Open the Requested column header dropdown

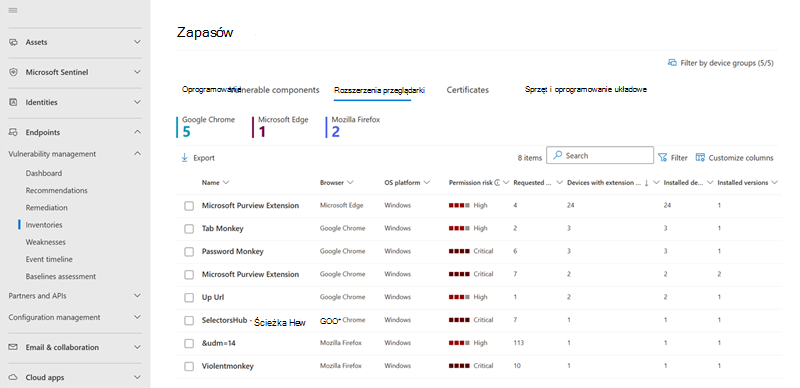pos(559,183)
